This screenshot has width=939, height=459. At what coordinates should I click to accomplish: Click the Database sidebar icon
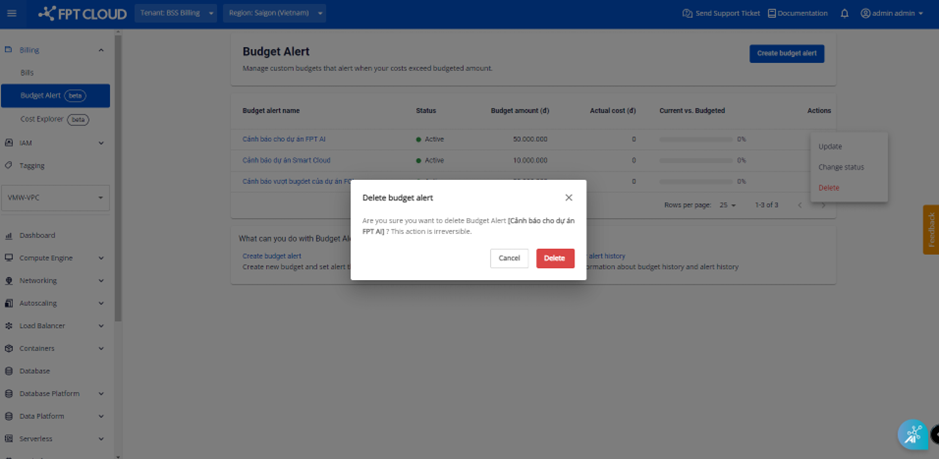pyautogui.click(x=9, y=371)
